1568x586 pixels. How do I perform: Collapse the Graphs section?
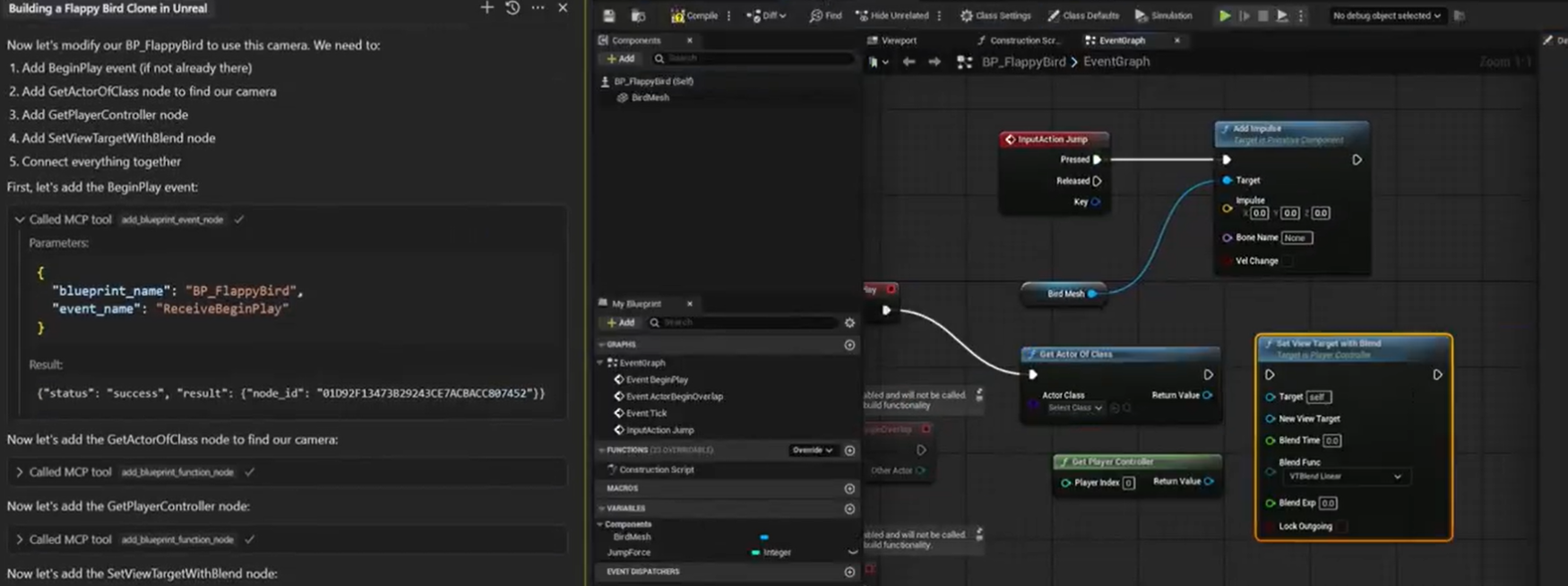[x=602, y=344]
